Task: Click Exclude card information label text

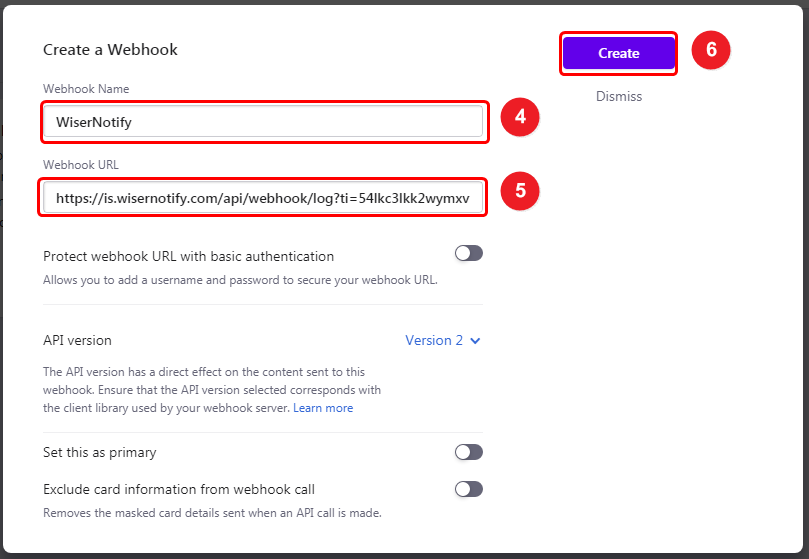Action: pyautogui.click(x=179, y=489)
